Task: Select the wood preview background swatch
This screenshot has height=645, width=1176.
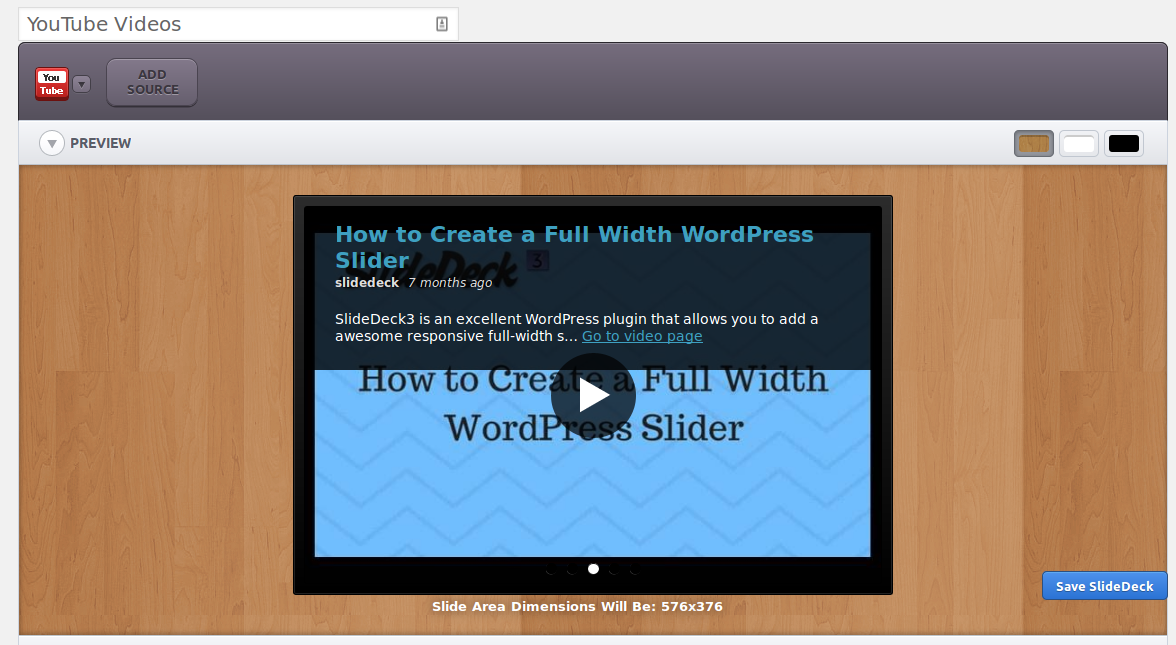Action: click(1034, 143)
